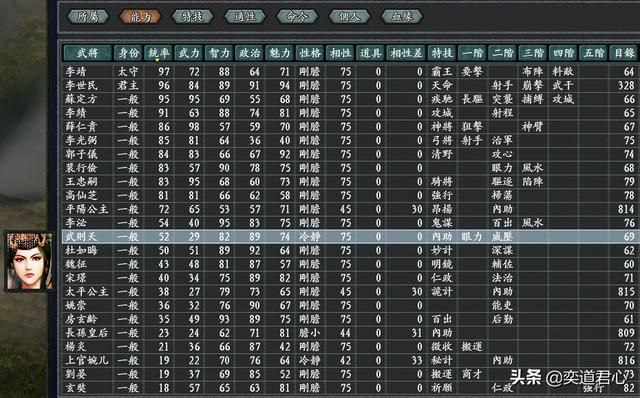Viewport: 640px width, 398px height.
Task: Open the 特技 tab
Action: tap(193, 17)
